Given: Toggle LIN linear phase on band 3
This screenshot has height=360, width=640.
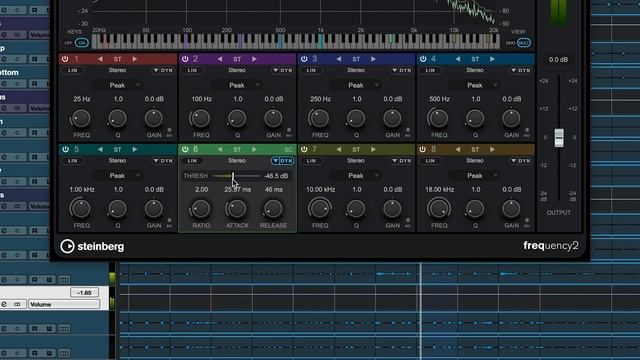Looking at the screenshot, I should click(x=311, y=70).
